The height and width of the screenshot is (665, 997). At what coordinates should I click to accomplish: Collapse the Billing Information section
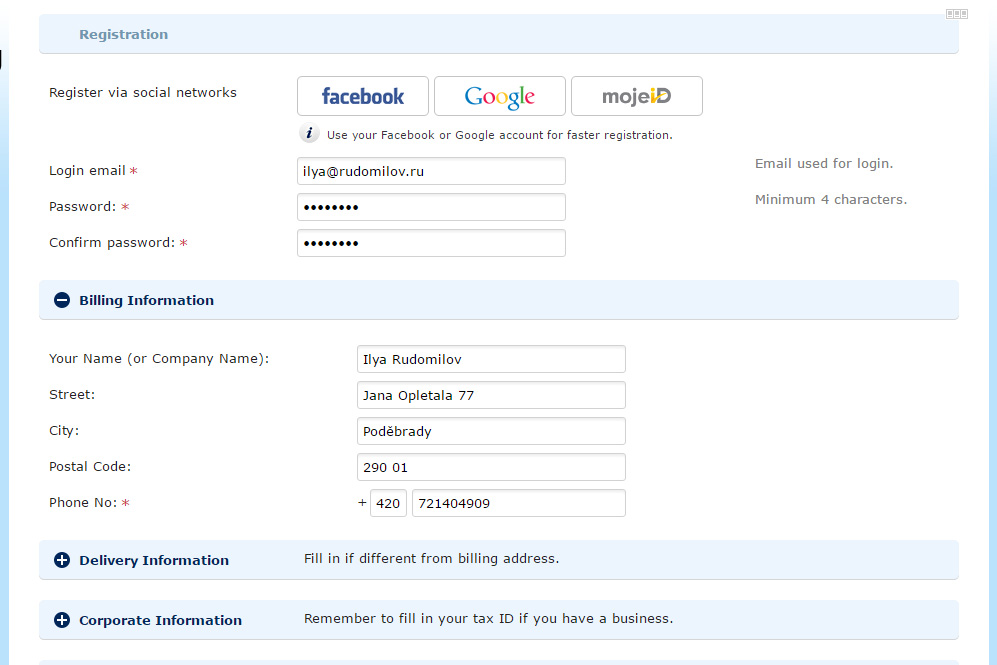62,300
